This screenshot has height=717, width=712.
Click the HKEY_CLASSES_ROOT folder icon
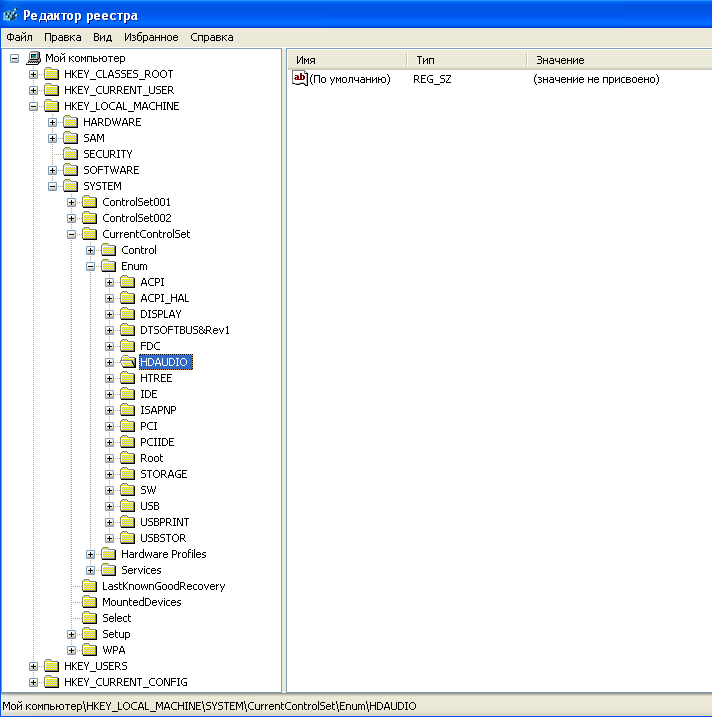[52, 74]
